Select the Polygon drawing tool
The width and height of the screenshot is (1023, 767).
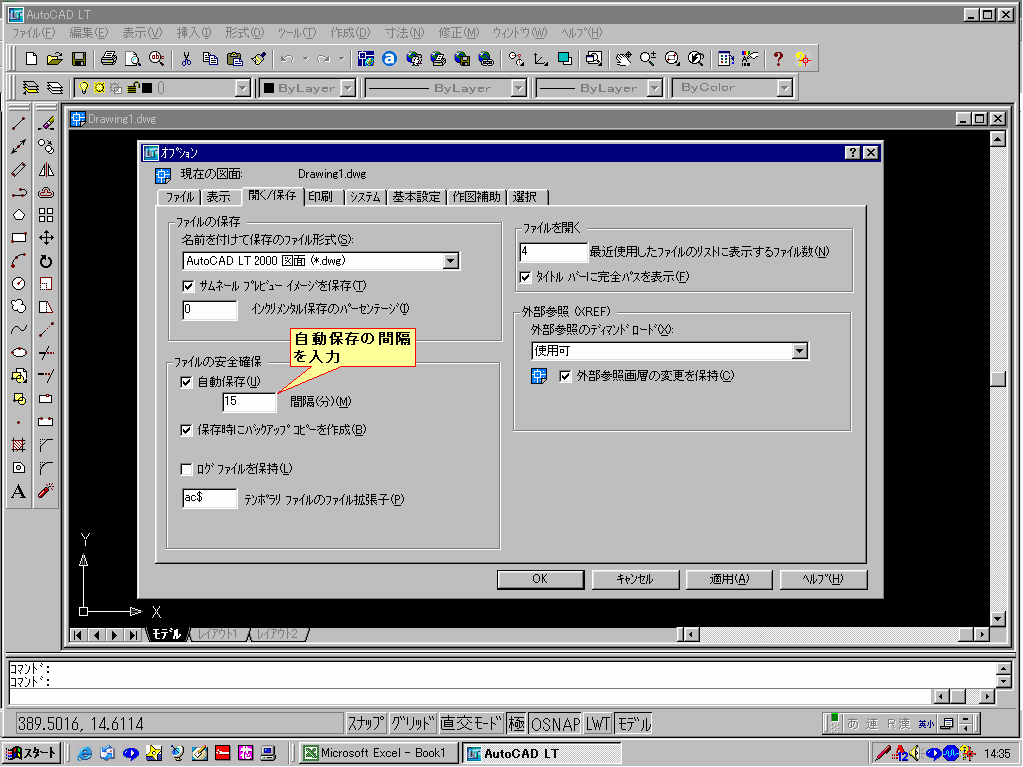coord(19,215)
